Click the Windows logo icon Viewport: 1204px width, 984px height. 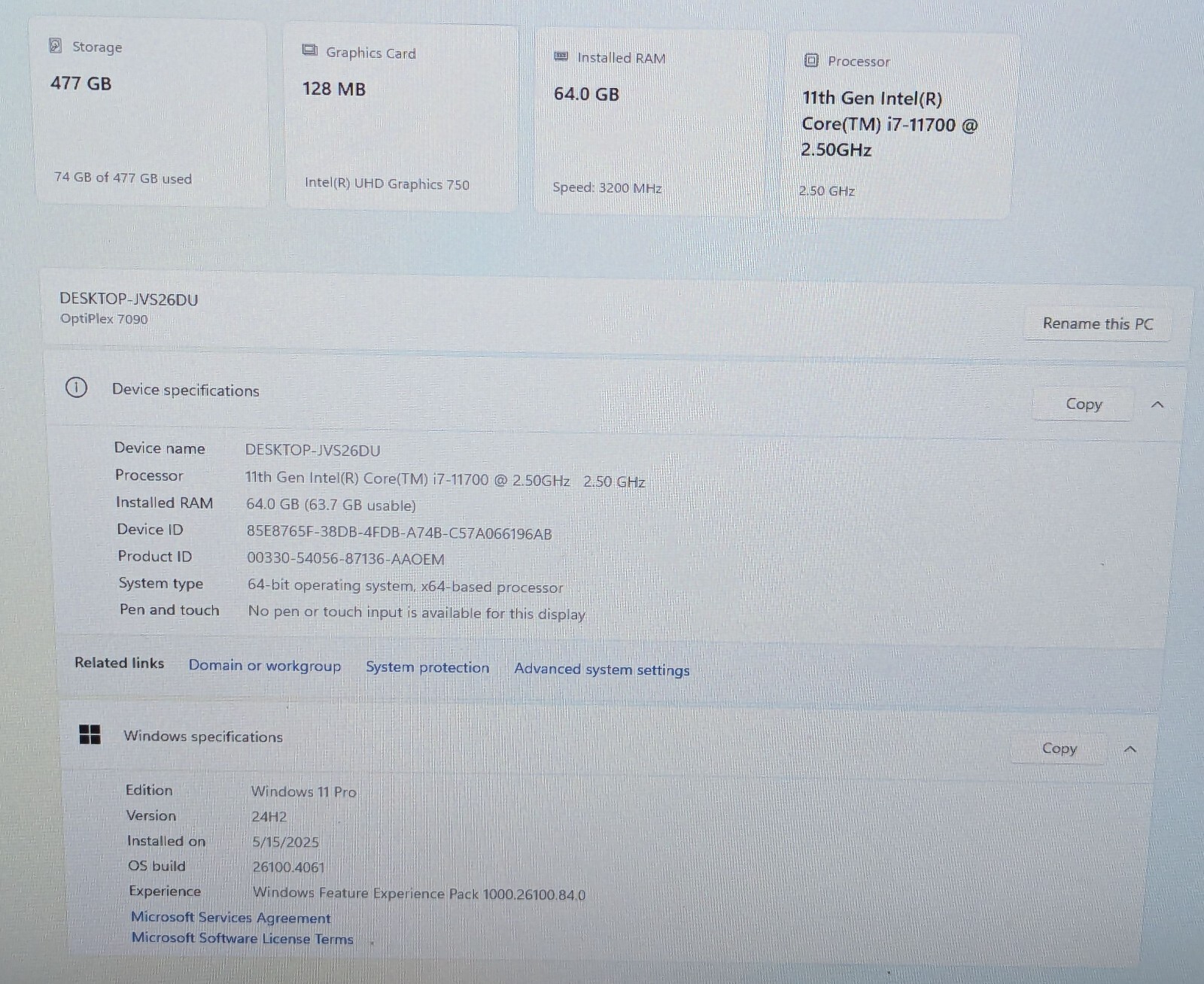click(x=90, y=735)
